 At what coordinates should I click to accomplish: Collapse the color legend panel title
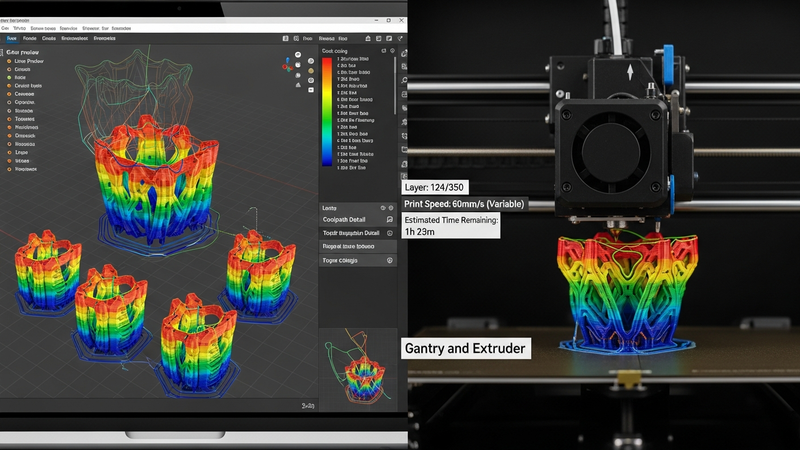pyautogui.click(x=335, y=51)
